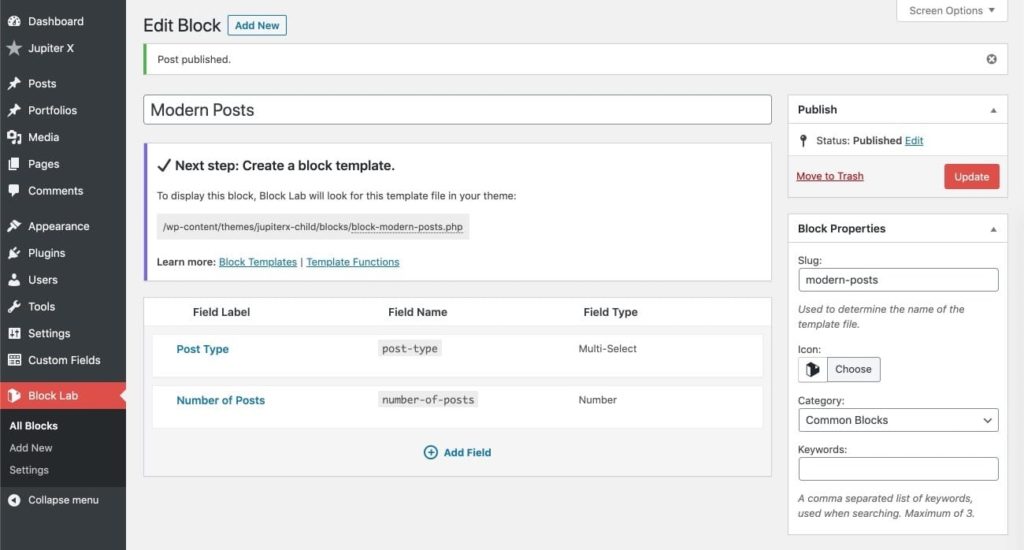Click Add New button beside Edit Block

(x=257, y=25)
